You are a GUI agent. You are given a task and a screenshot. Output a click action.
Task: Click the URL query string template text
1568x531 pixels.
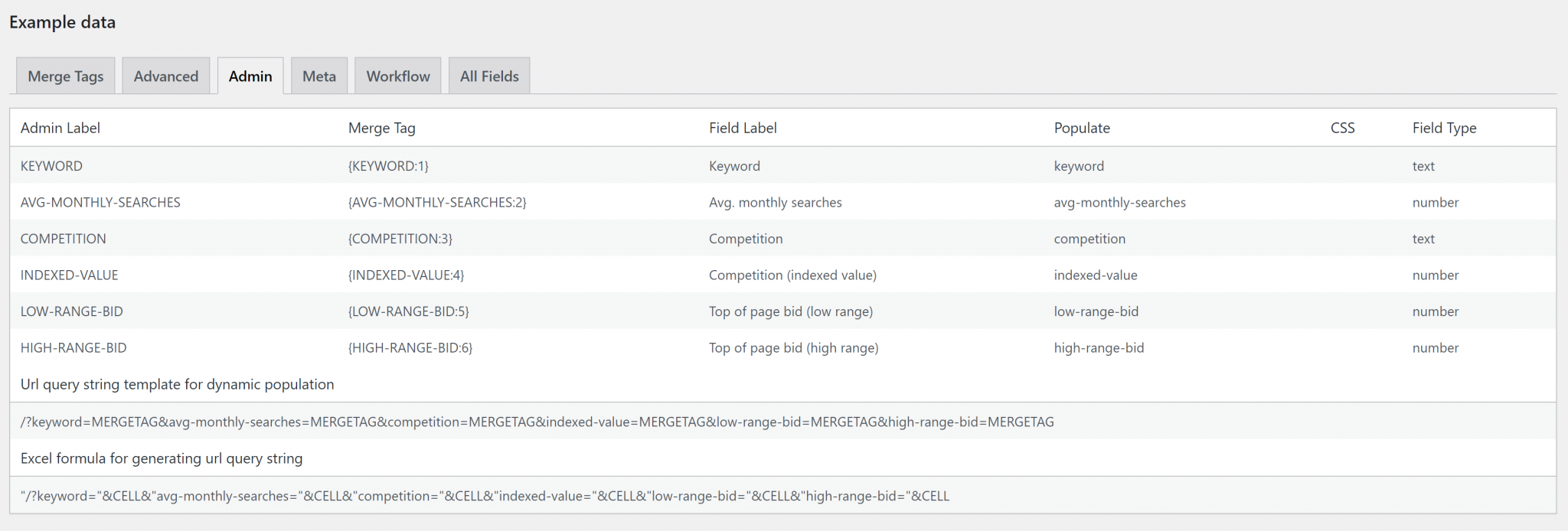click(537, 422)
